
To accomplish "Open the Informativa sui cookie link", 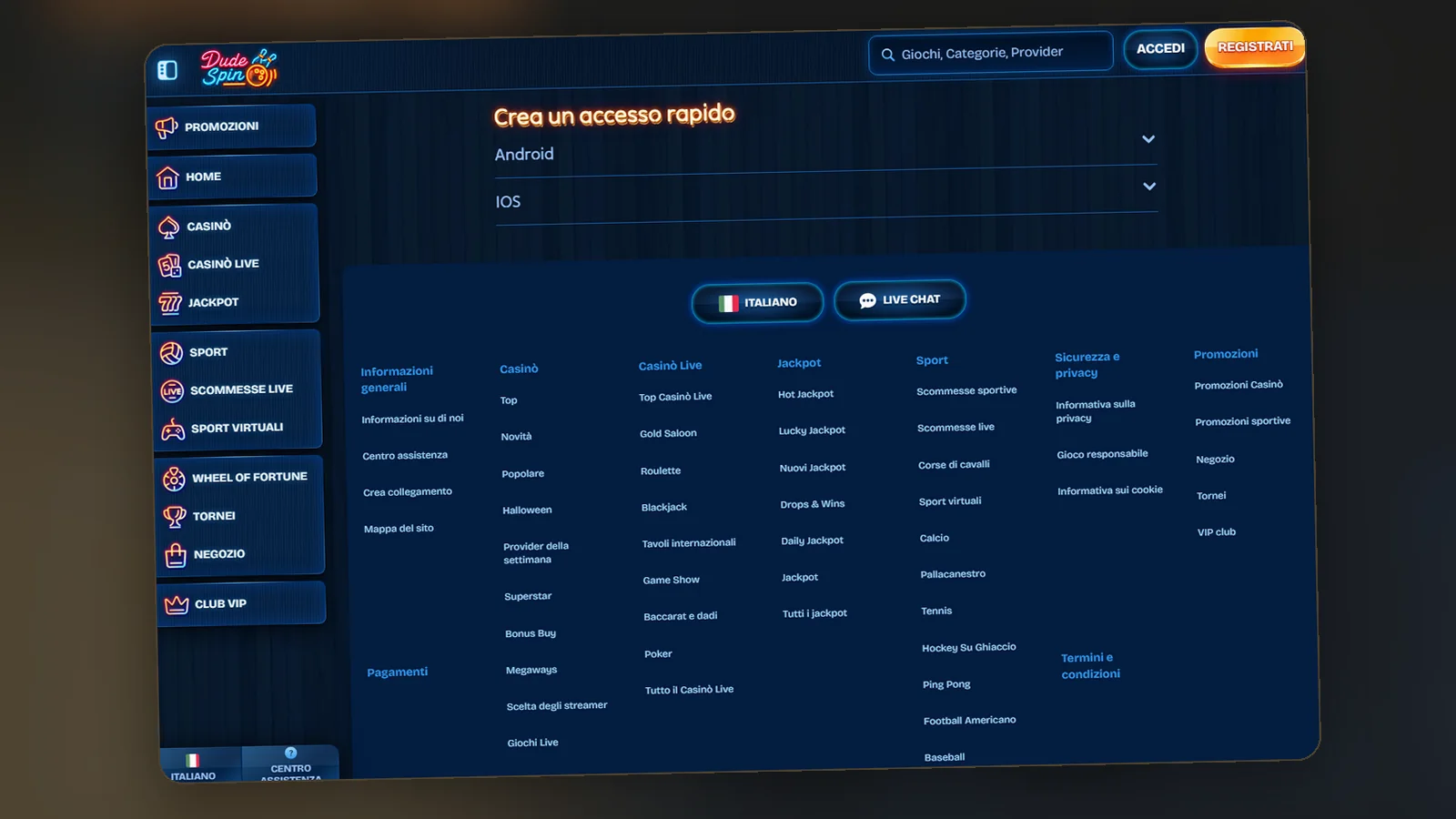I will click(1110, 490).
